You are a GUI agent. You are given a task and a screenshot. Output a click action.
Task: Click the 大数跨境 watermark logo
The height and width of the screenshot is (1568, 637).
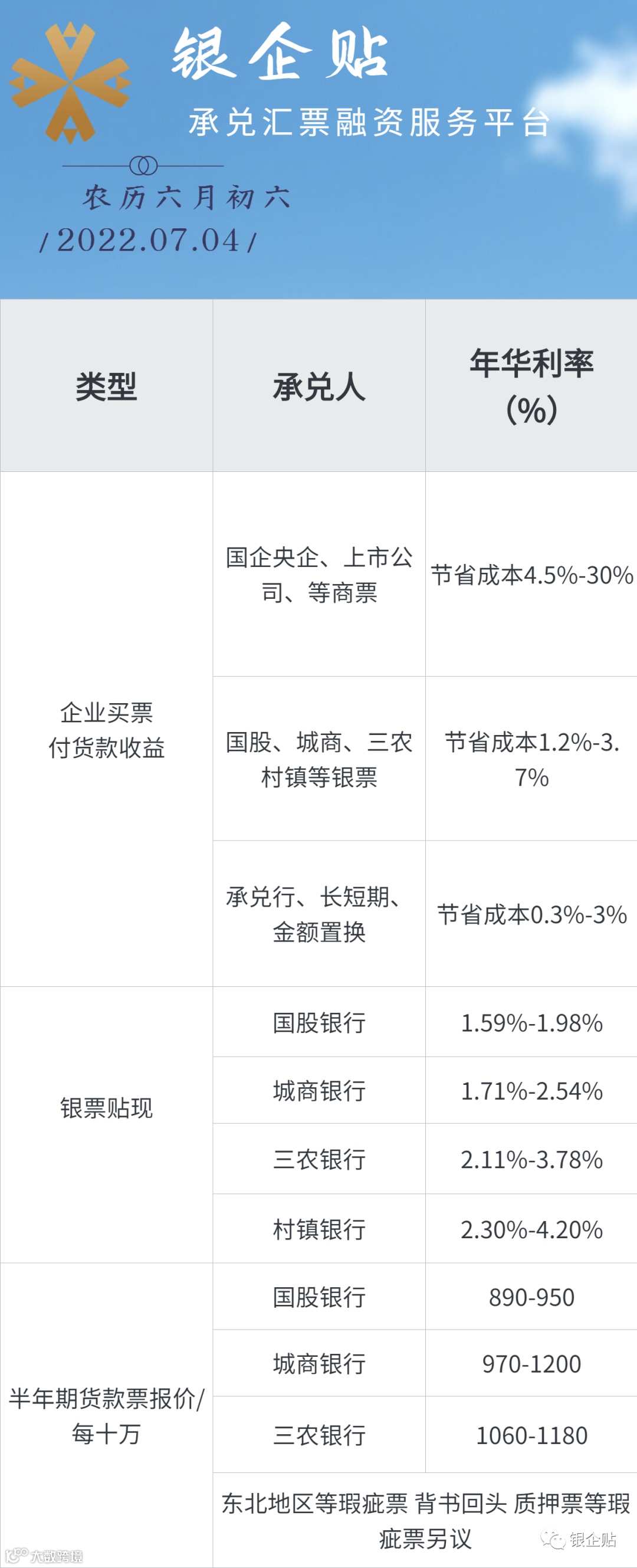tap(44, 1556)
